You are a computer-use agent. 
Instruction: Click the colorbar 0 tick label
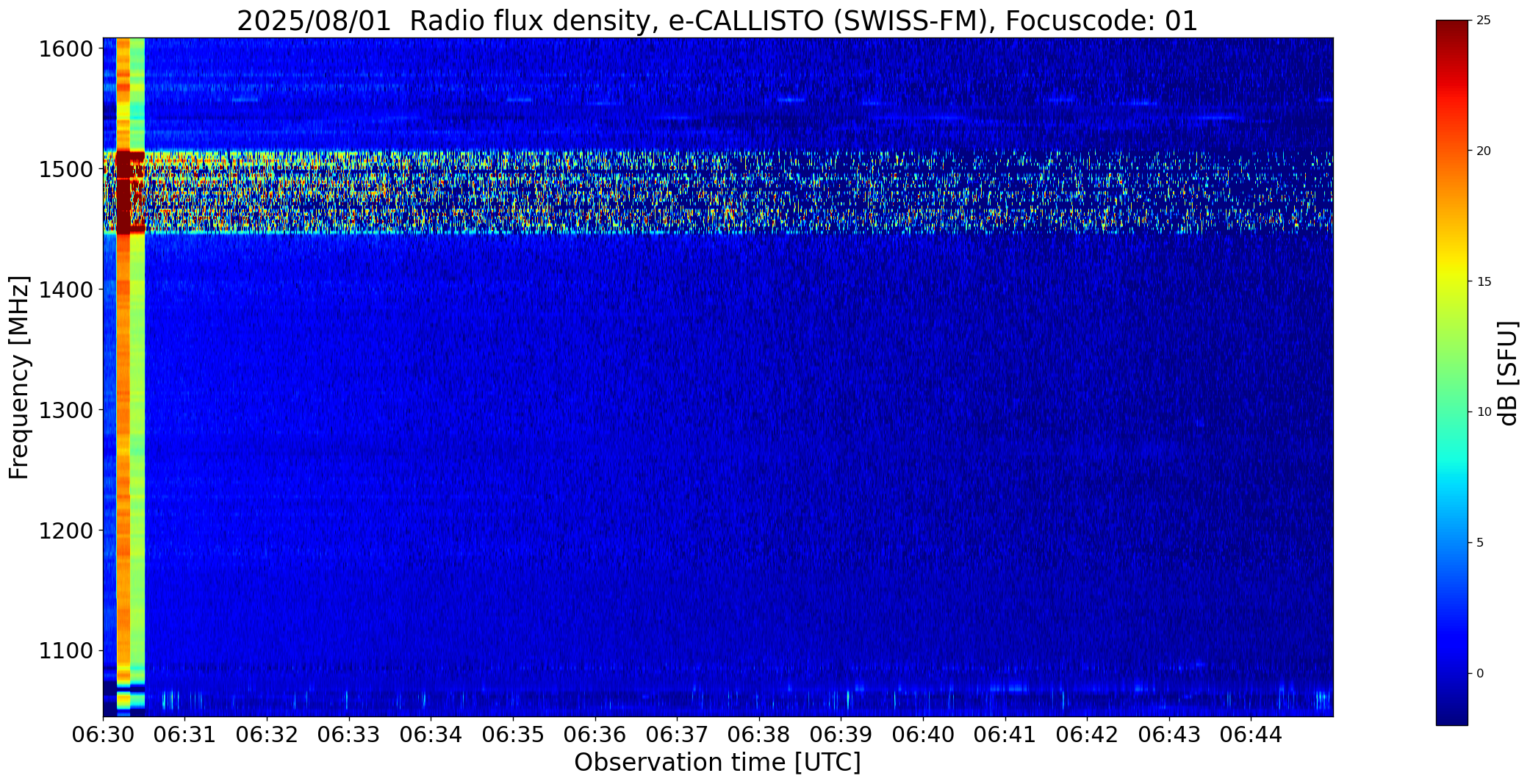tap(1480, 674)
